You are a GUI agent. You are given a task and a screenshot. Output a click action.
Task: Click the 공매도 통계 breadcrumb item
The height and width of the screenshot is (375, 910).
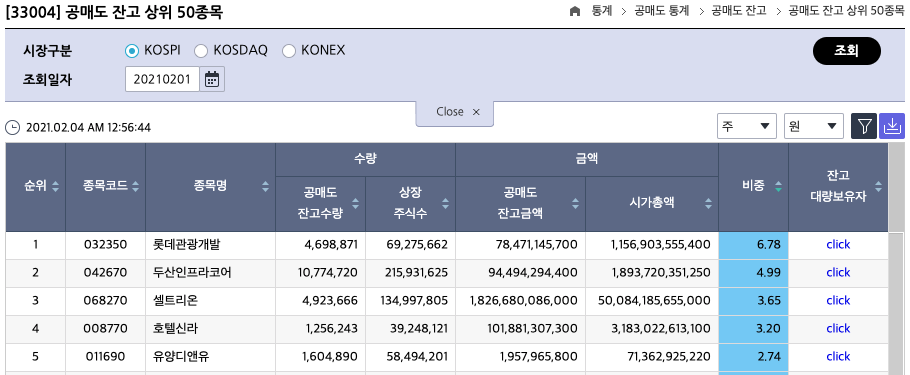coord(662,11)
